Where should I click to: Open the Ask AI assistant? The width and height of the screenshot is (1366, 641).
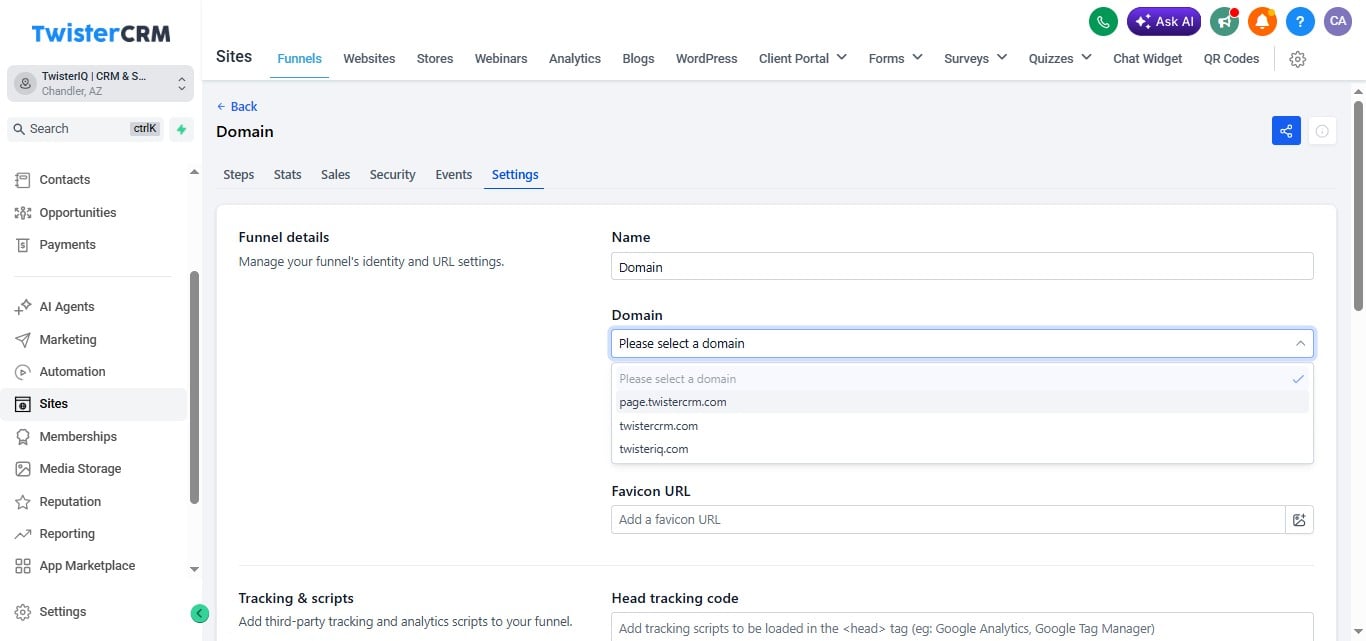[1164, 21]
